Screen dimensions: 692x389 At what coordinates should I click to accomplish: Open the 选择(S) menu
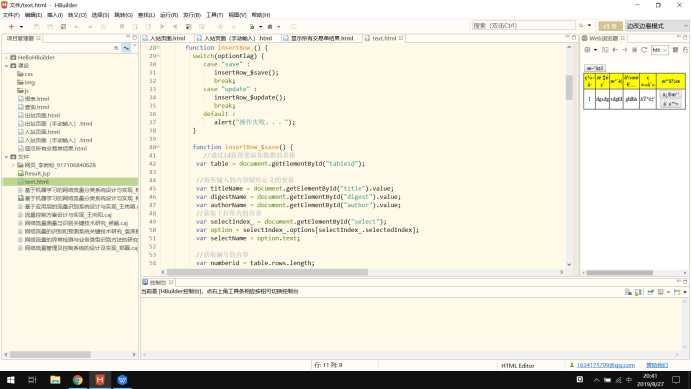click(x=100, y=15)
